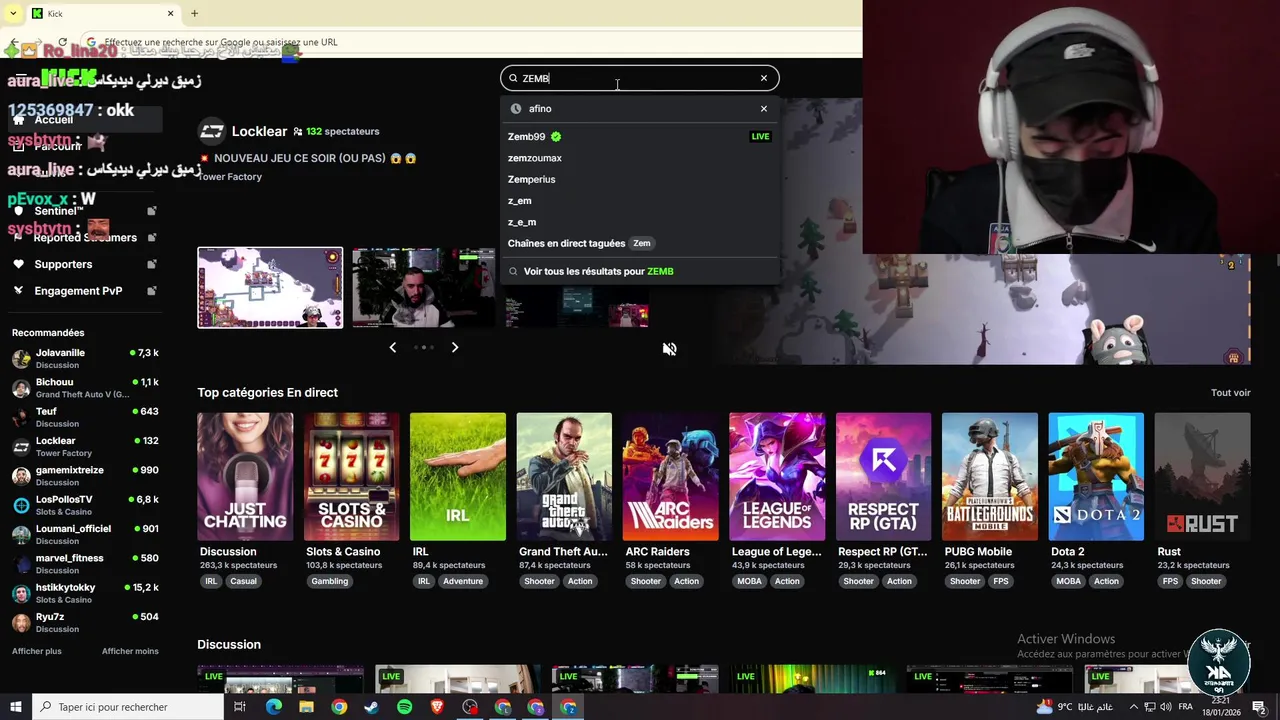Open the IRL category card

click(x=458, y=477)
